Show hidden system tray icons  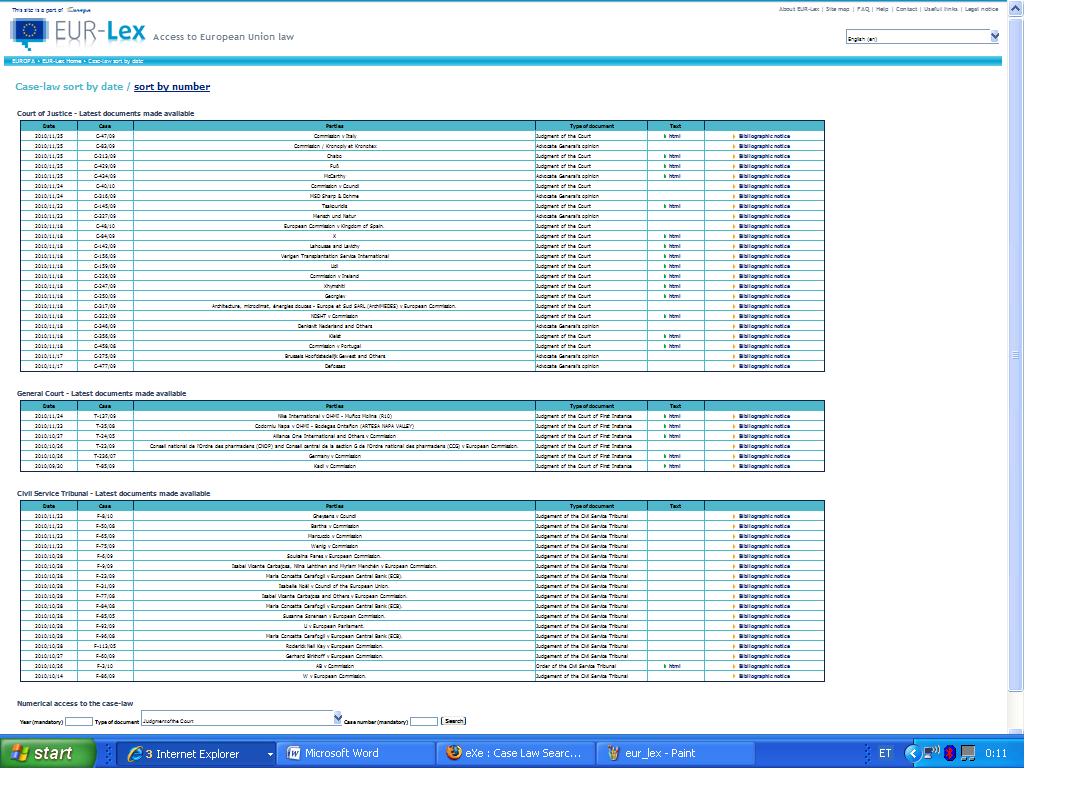point(912,753)
